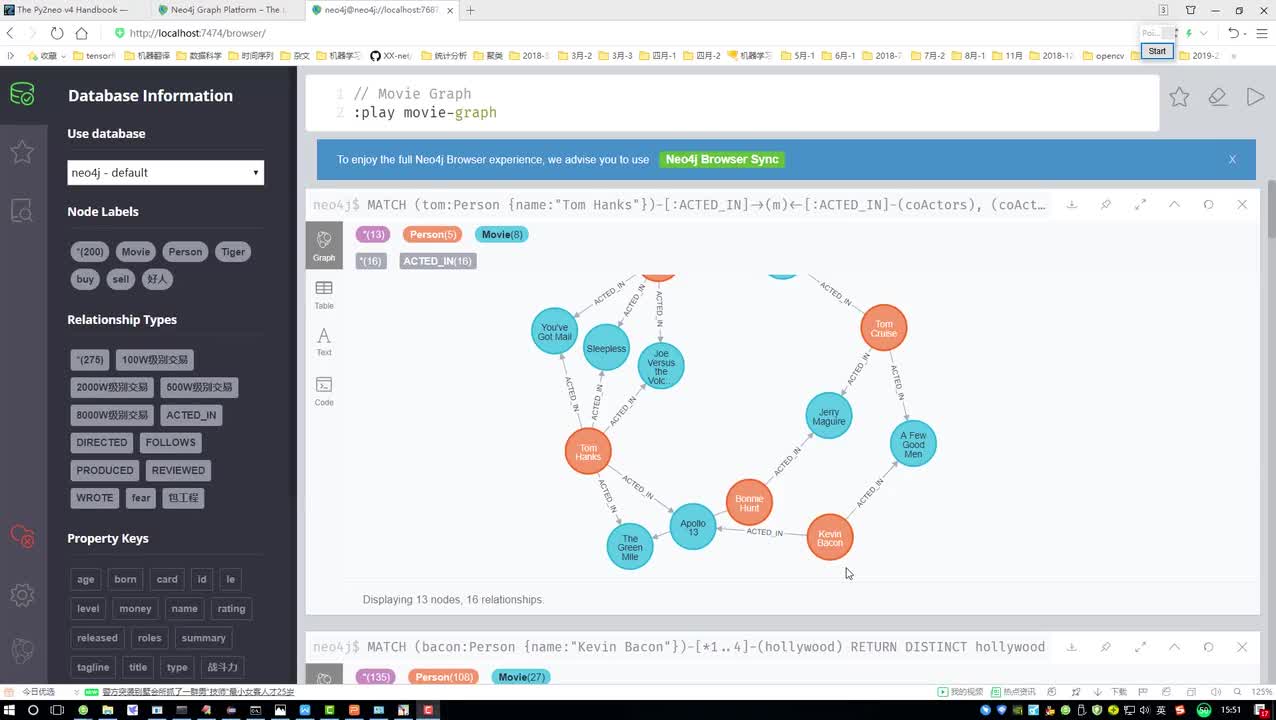The height and width of the screenshot is (720, 1276).
Task: Click the ACTED_IN(16) relationship chip
Action: pyautogui.click(x=438, y=261)
